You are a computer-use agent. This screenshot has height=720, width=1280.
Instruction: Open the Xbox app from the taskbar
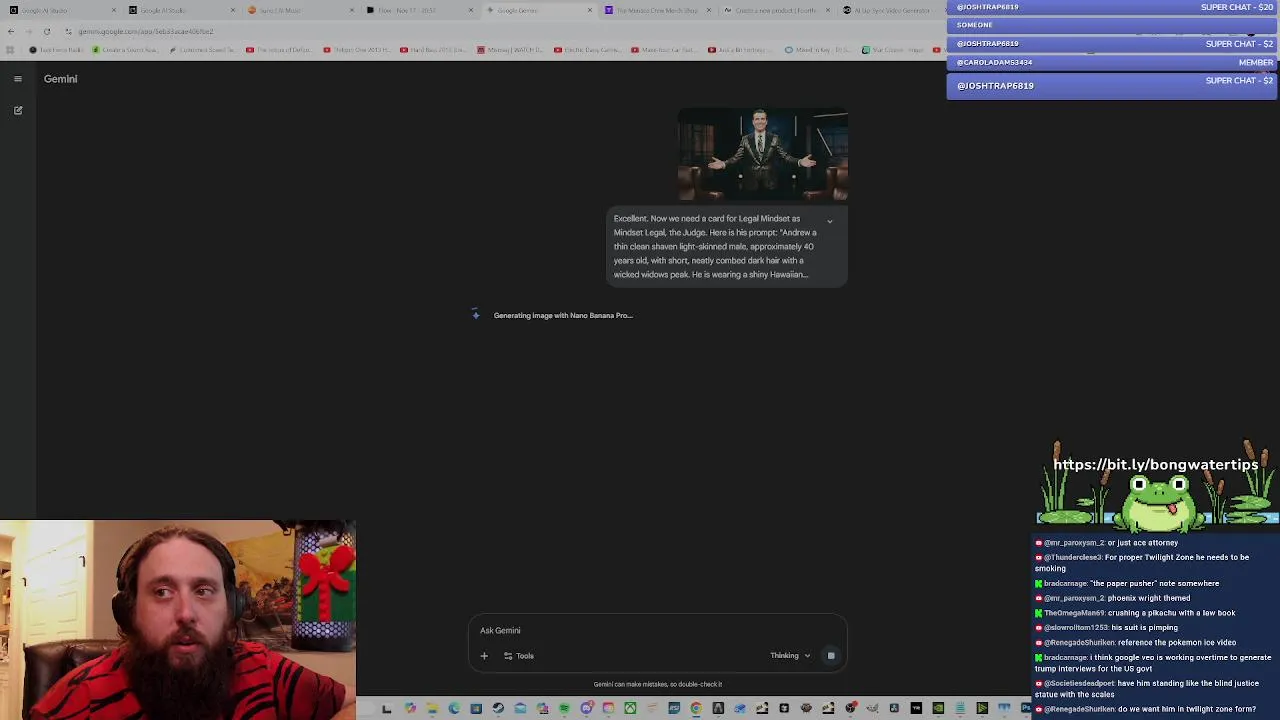[x=630, y=709]
